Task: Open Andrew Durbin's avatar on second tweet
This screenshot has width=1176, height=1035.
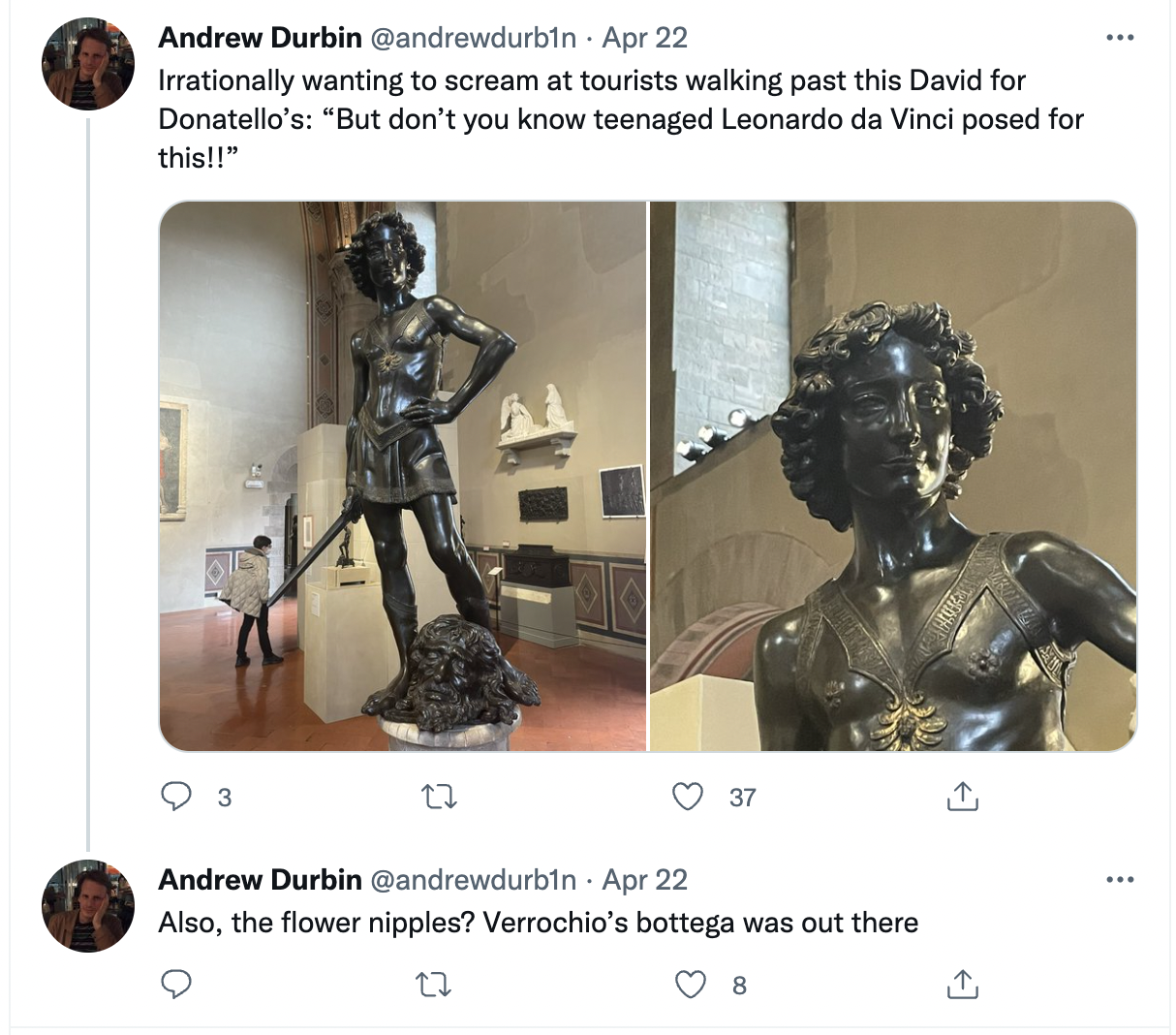Action: tap(88, 905)
